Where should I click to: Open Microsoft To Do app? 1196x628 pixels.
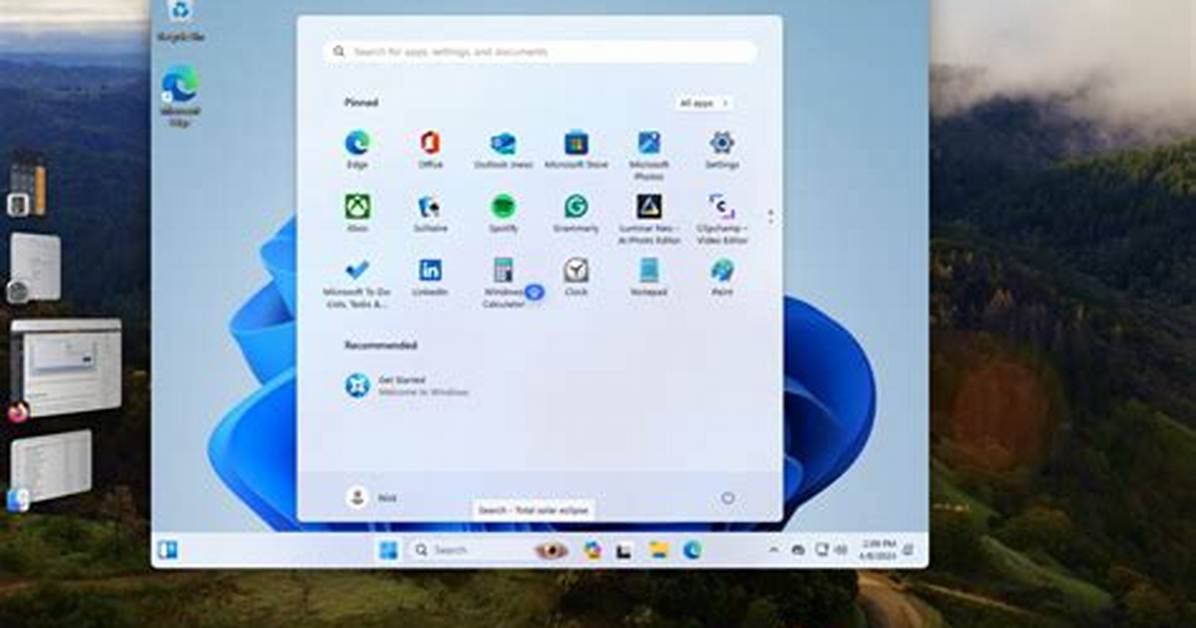click(357, 283)
